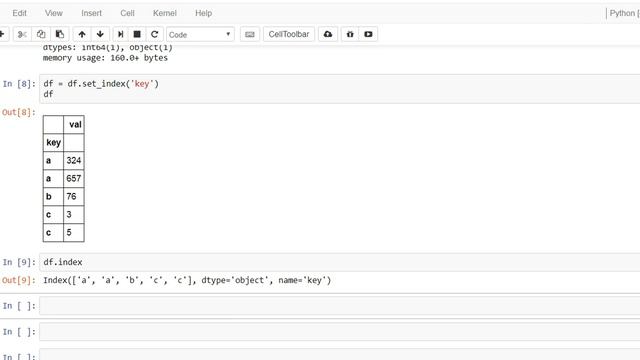Open the Help menu

pyautogui.click(x=203, y=13)
